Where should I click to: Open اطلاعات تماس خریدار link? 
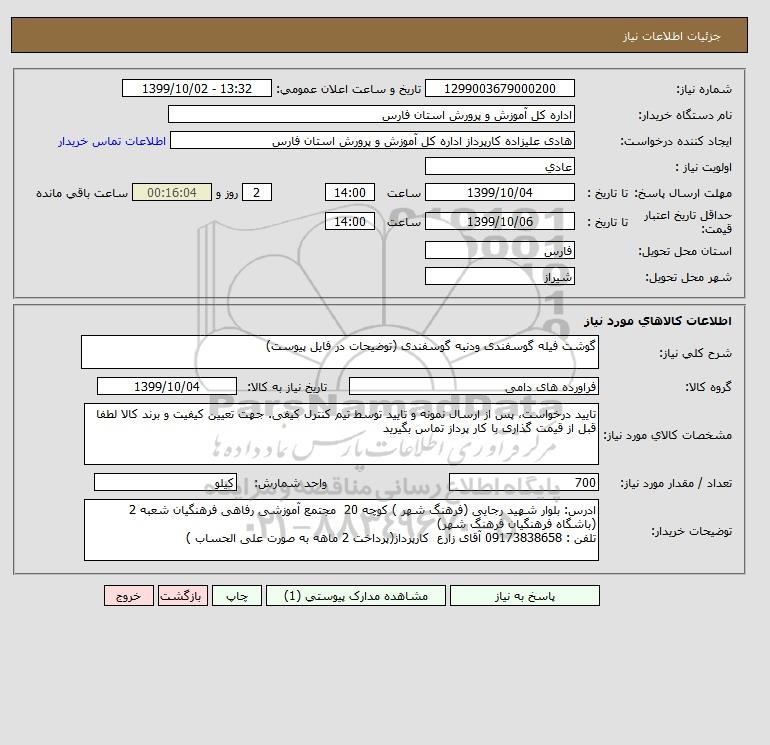point(112,141)
